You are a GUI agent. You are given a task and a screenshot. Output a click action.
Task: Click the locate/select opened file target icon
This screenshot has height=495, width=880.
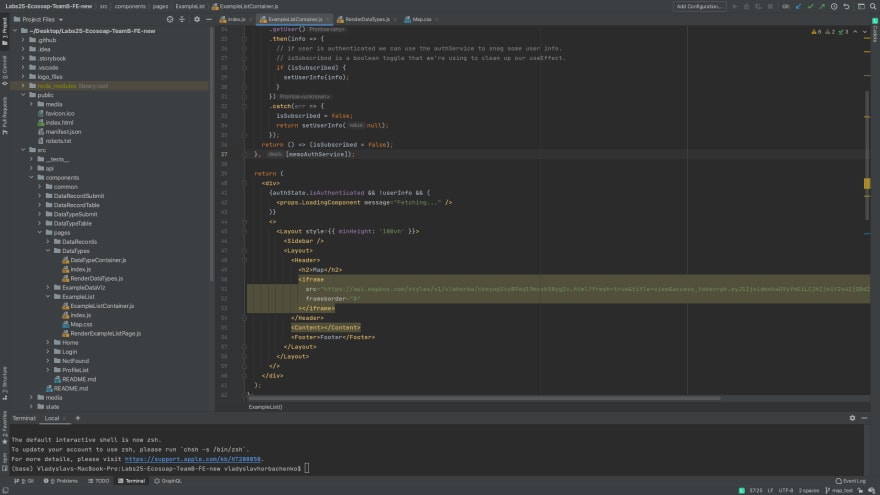click(170, 19)
